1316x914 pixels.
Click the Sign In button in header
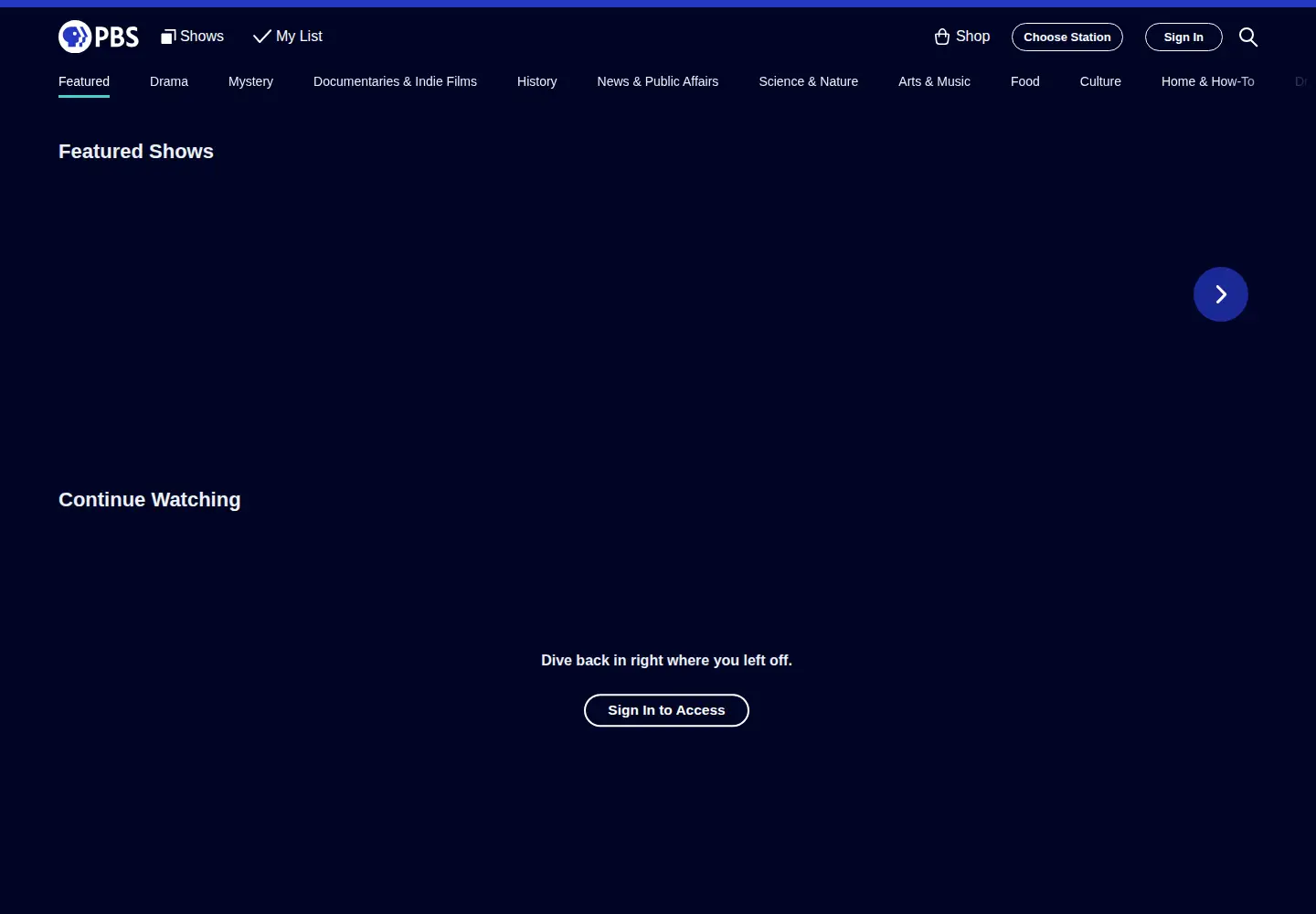click(x=1183, y=37)
